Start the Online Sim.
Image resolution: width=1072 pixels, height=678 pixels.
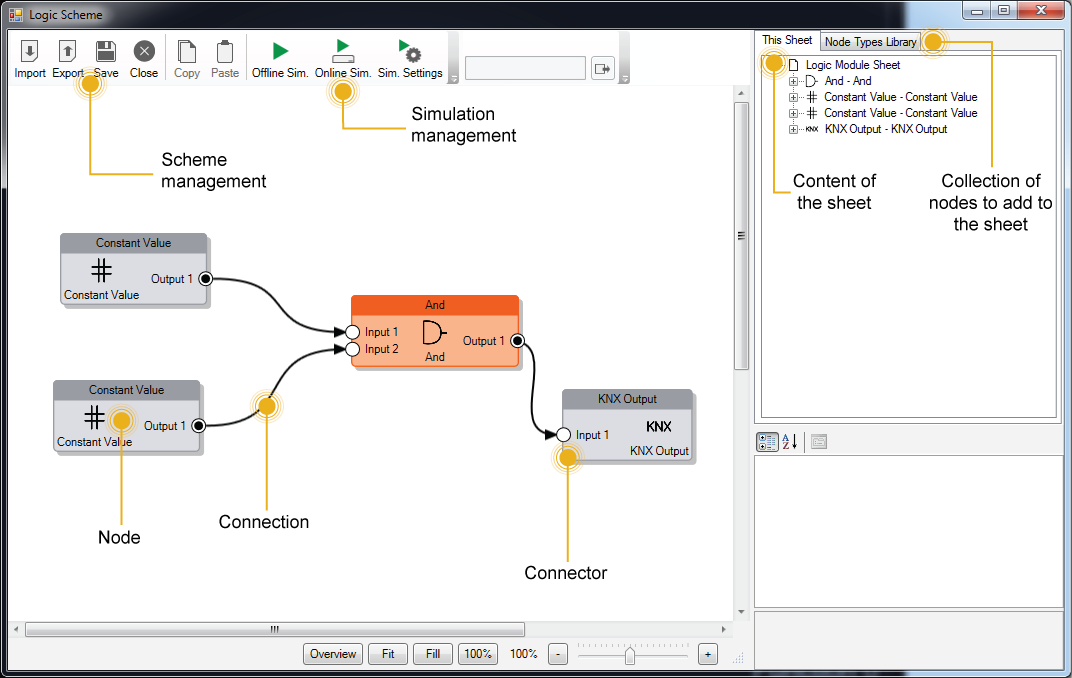pos(343,59)
